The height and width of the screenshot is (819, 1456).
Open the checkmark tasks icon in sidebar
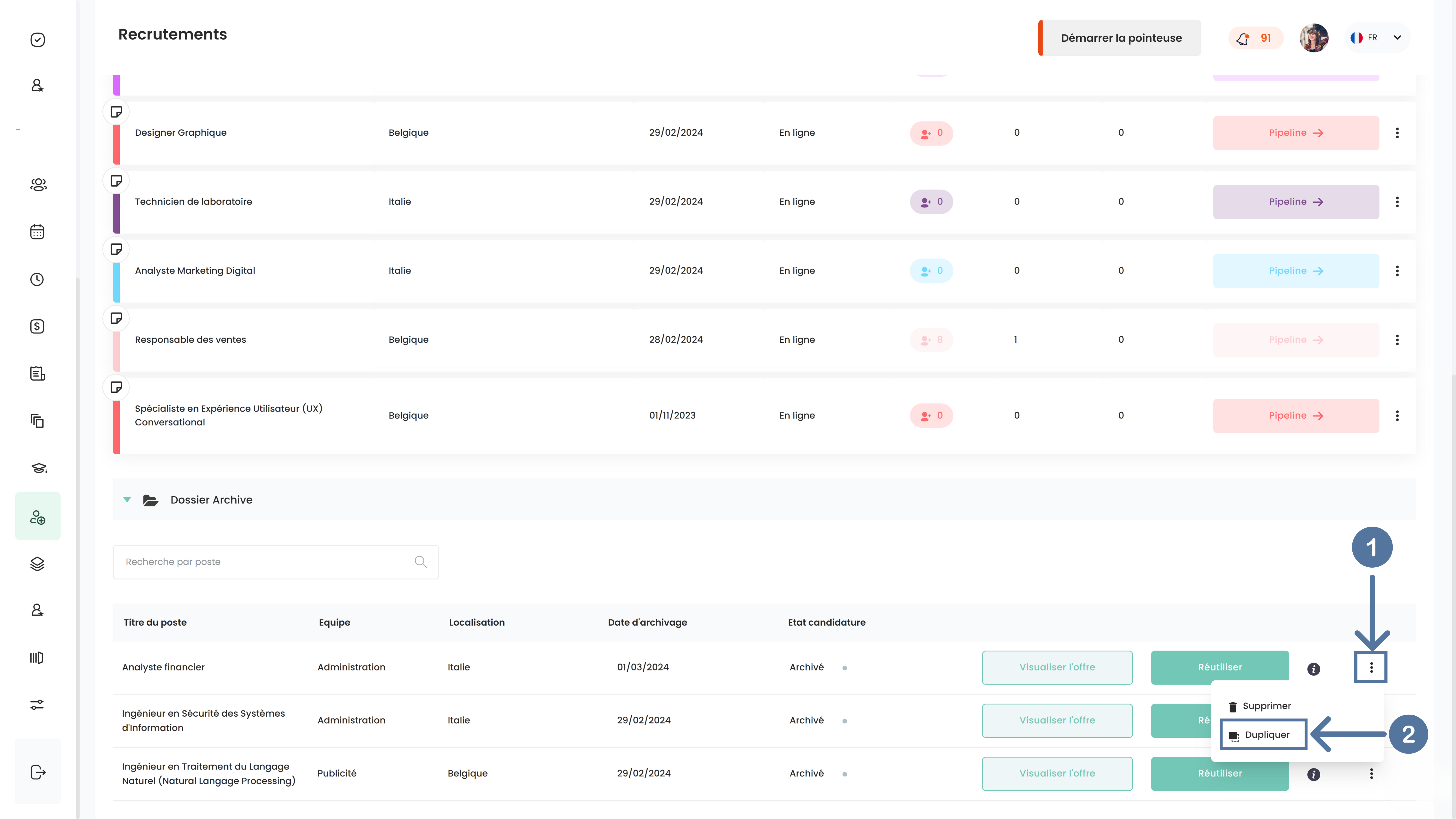point(37,40)
